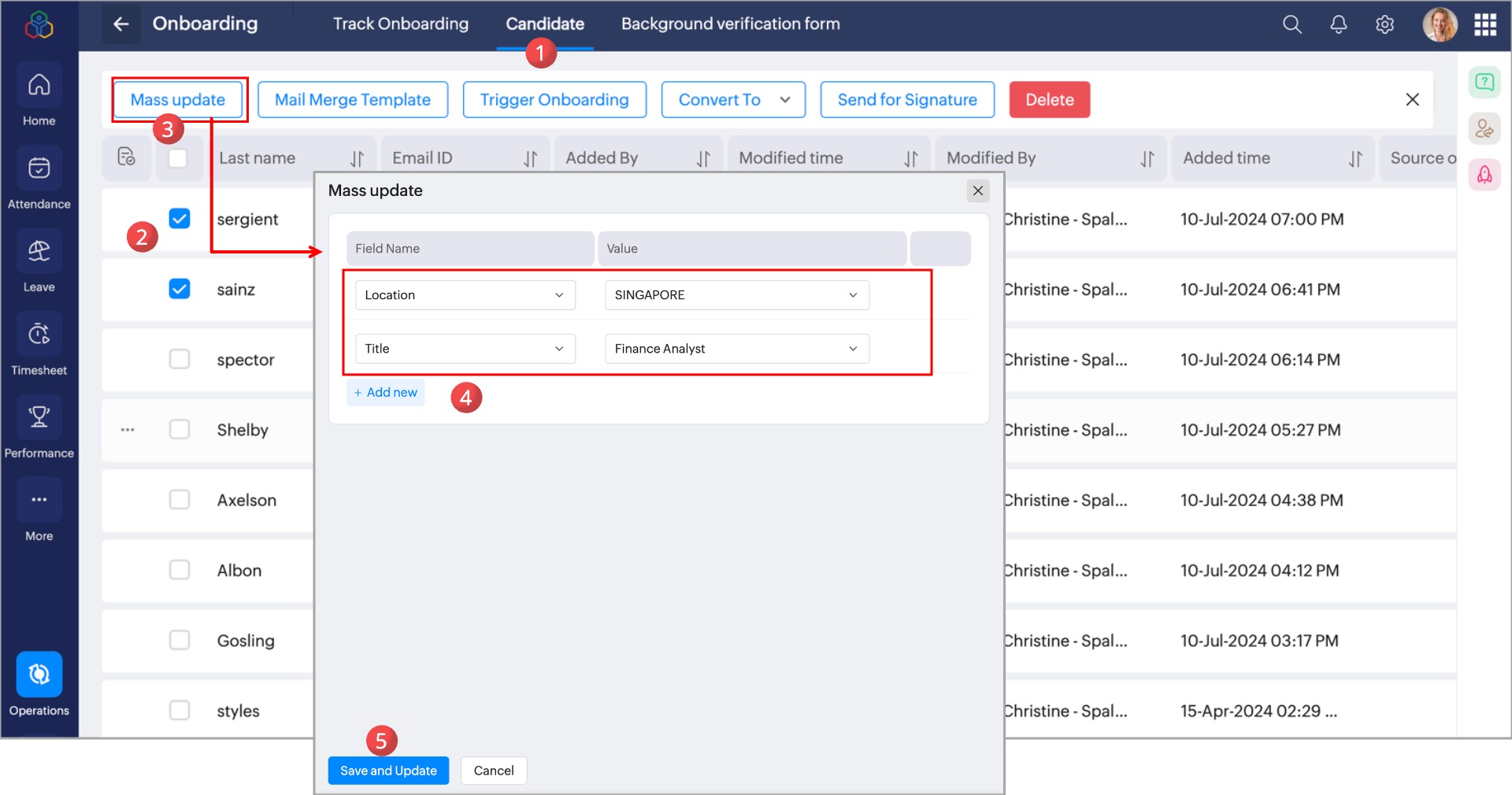Sort by Added time column
The width and height of the screenshot is (1512, 795).
point(1355,158)
